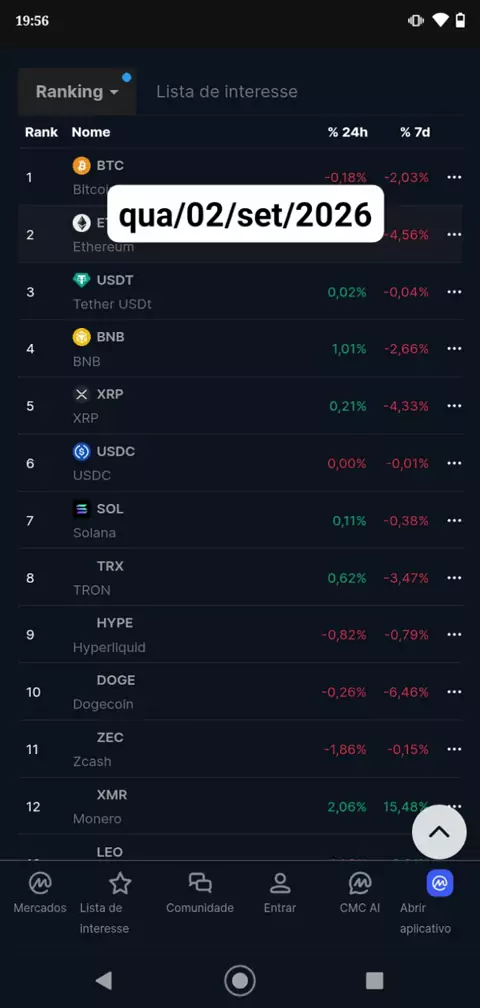
Task: Sort by the % 7d column header
Action: pyautogui.click(x=415, y=132)
